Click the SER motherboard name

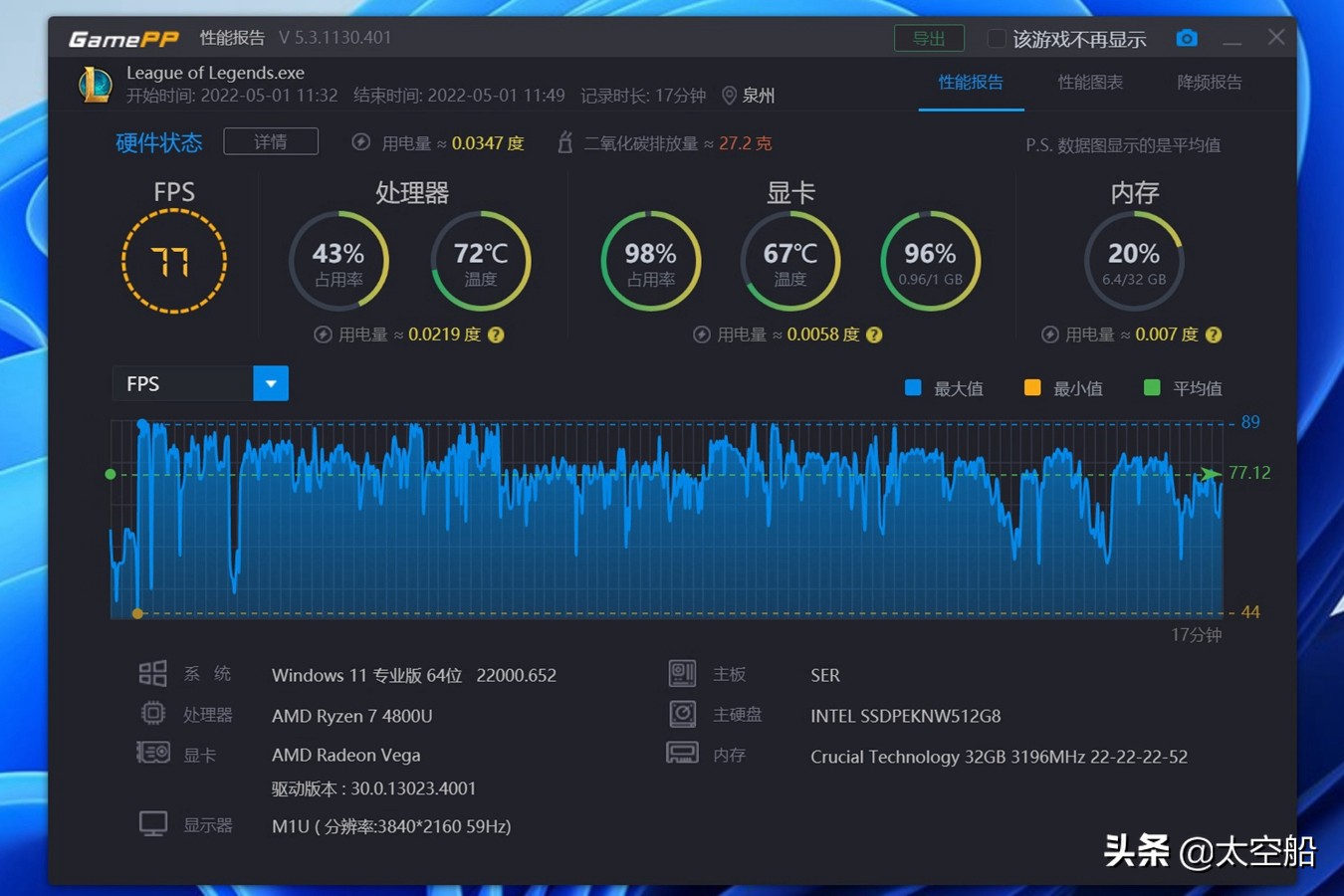click(x=825, y=675)
